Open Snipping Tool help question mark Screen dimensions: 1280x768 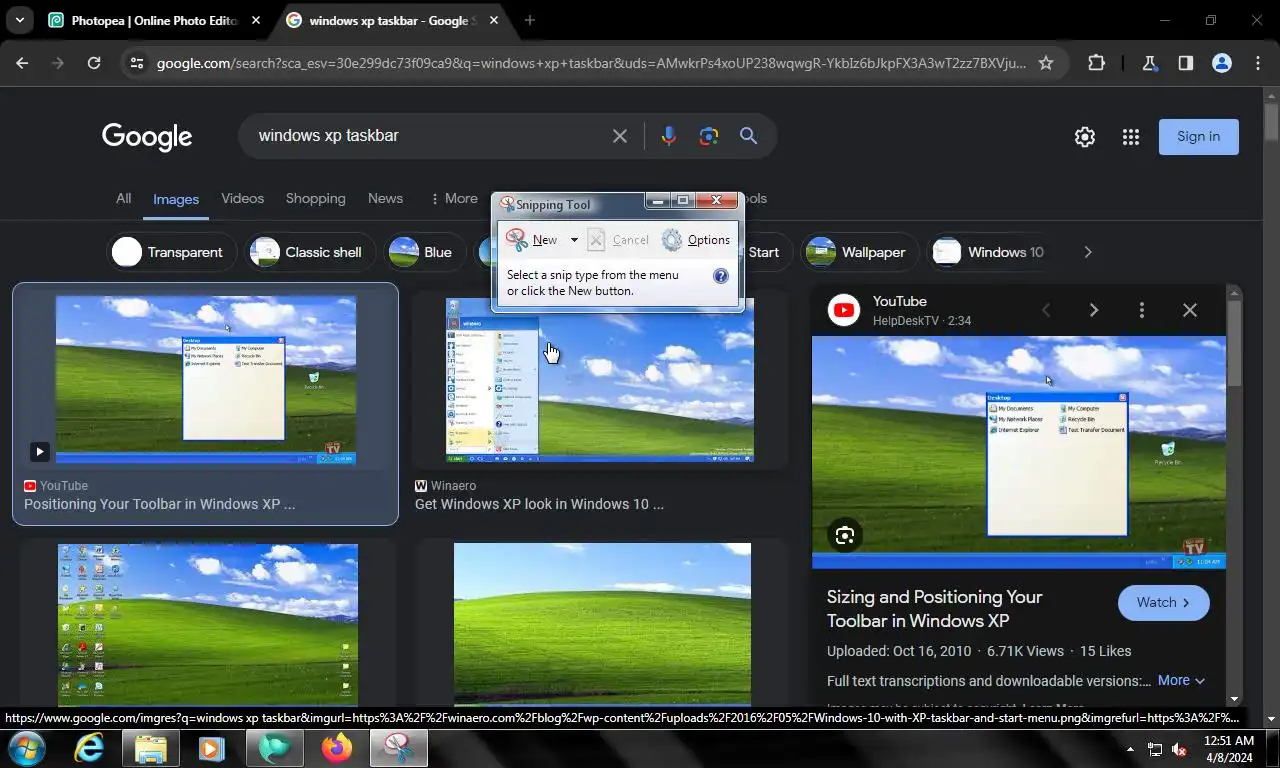tap(720, 276)
